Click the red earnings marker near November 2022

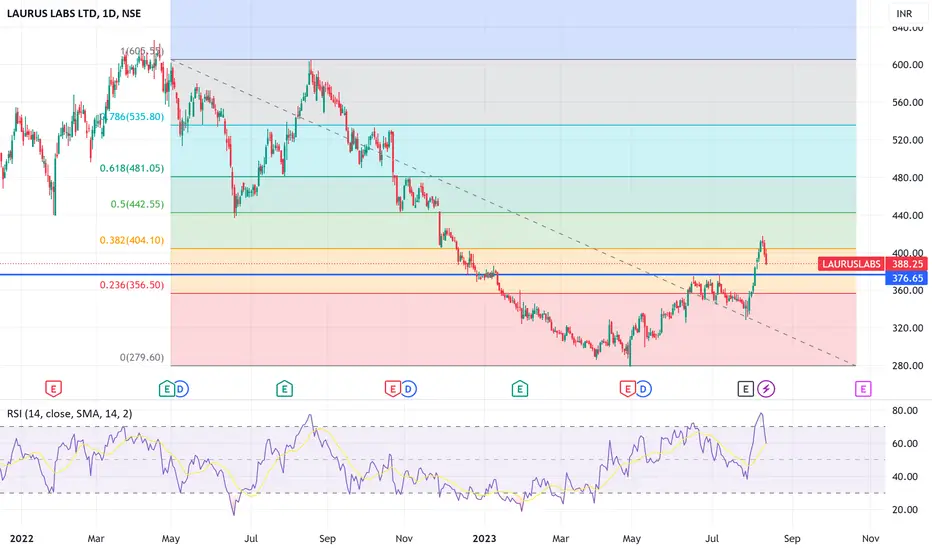coord(392,389)
